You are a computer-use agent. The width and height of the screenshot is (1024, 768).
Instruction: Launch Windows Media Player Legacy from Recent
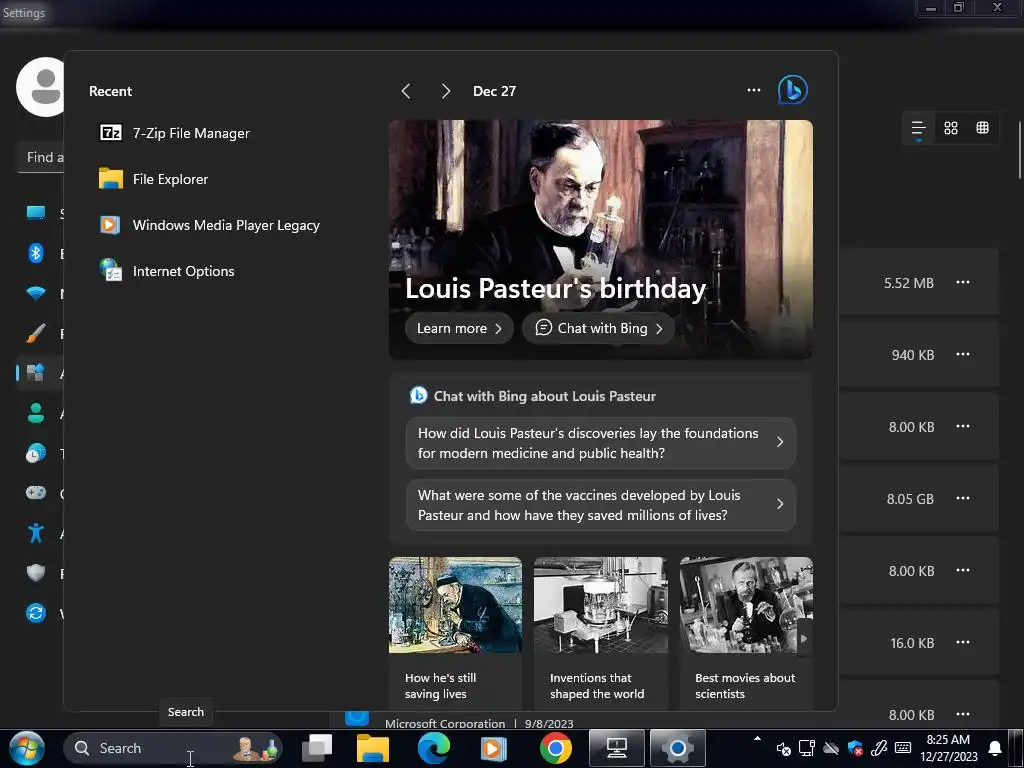(x=209, y=225)
